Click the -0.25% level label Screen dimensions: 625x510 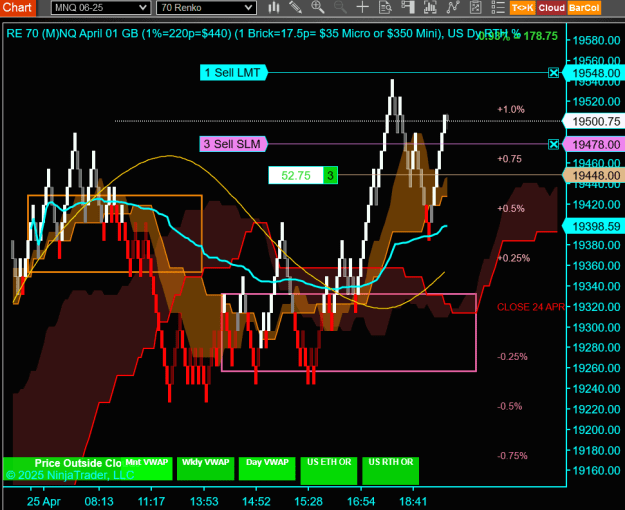tap(513, 356)
